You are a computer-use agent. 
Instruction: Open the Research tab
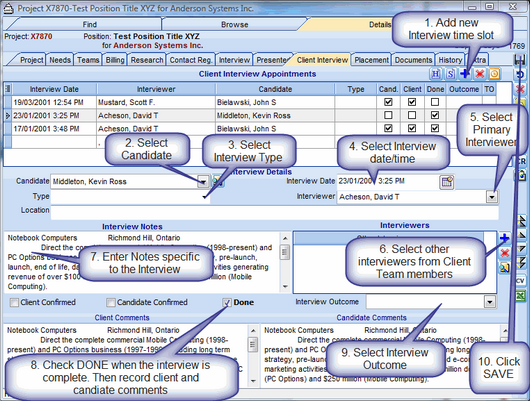pyautogui.click(x=147, y=60)
